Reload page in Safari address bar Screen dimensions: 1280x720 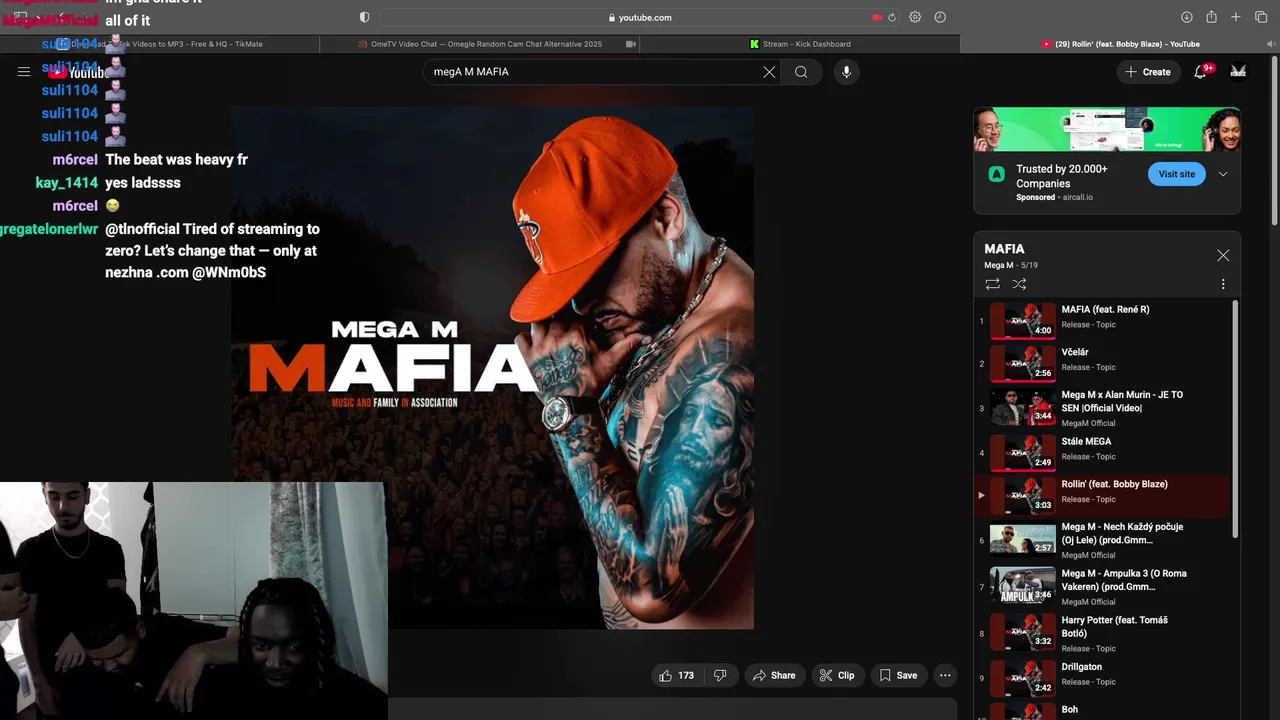coord(892,17)
